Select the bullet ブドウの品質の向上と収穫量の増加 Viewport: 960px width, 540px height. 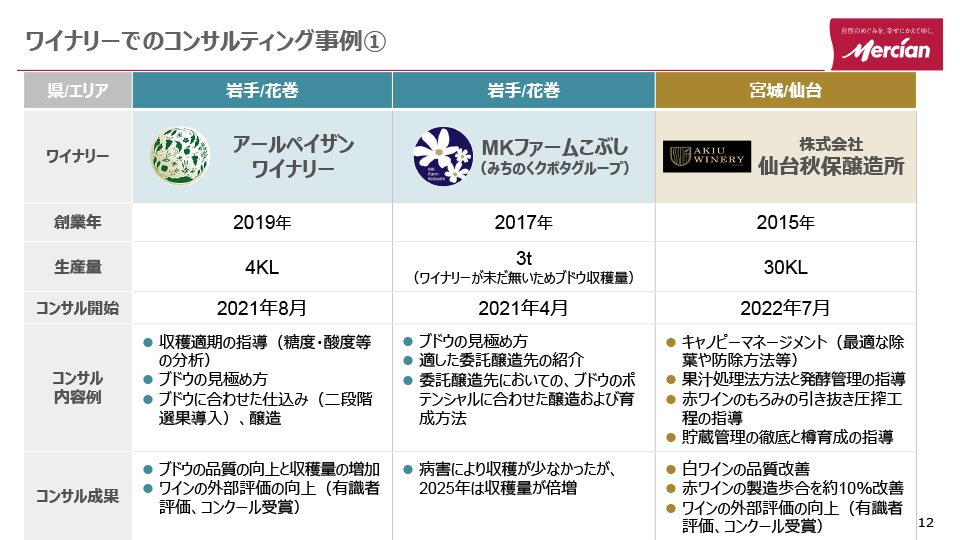269,469
